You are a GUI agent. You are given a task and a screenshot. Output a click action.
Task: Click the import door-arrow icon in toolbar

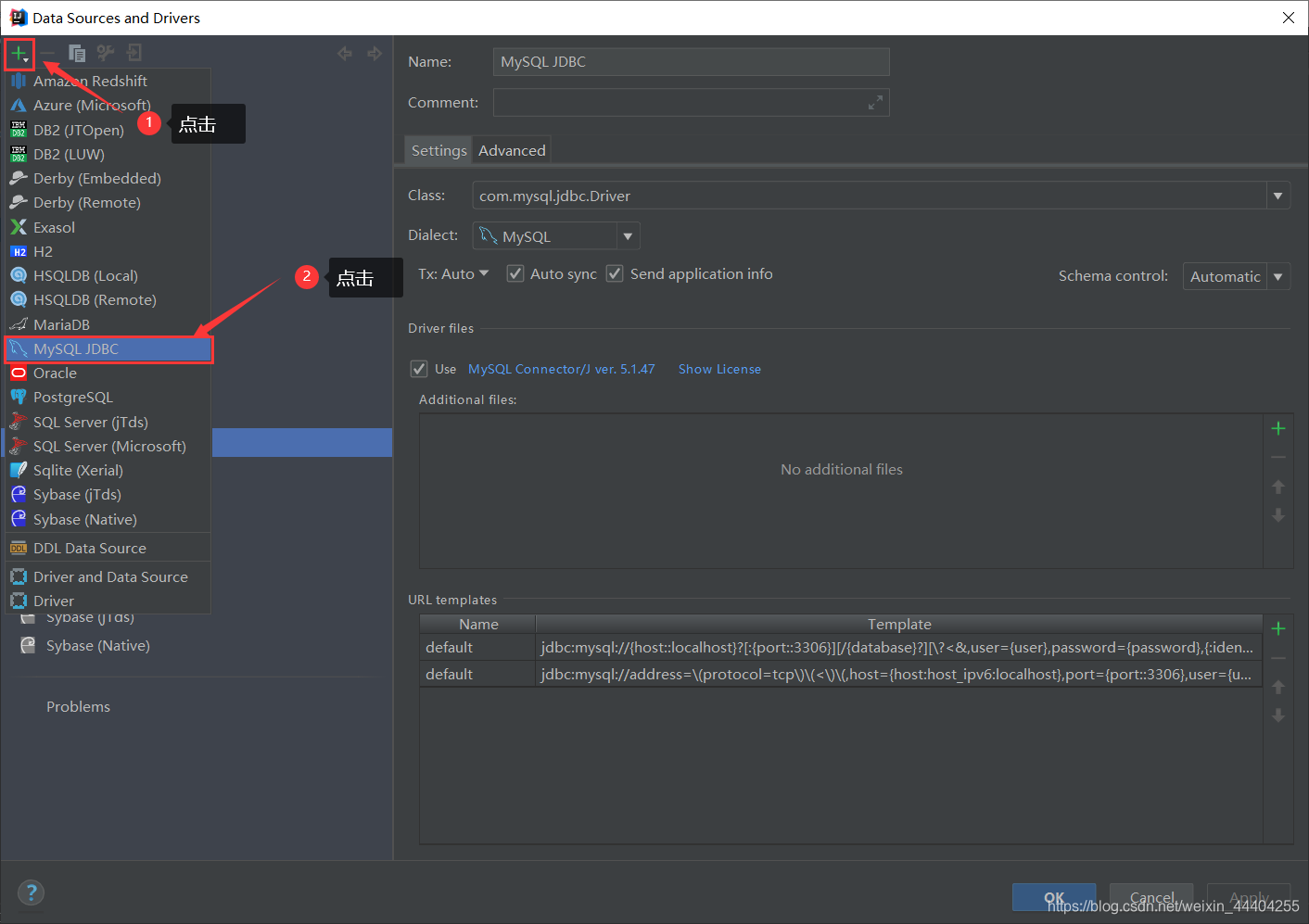[134, 54]
